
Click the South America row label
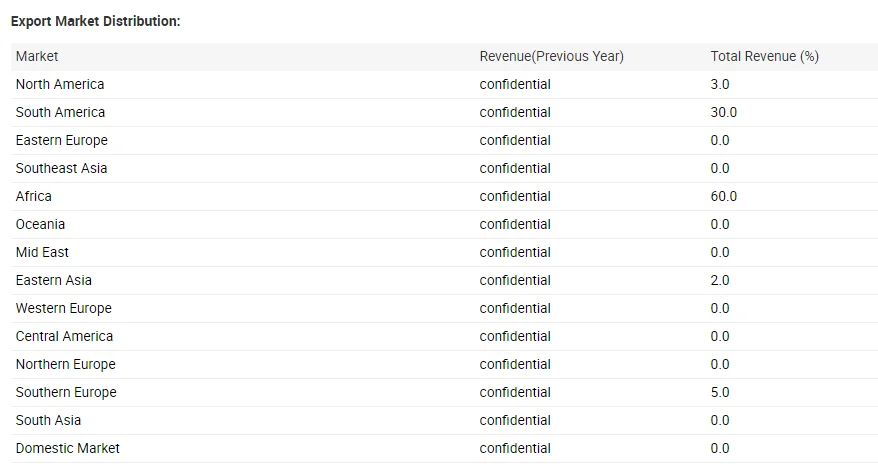pyautogui.click(x=60, y=112)
